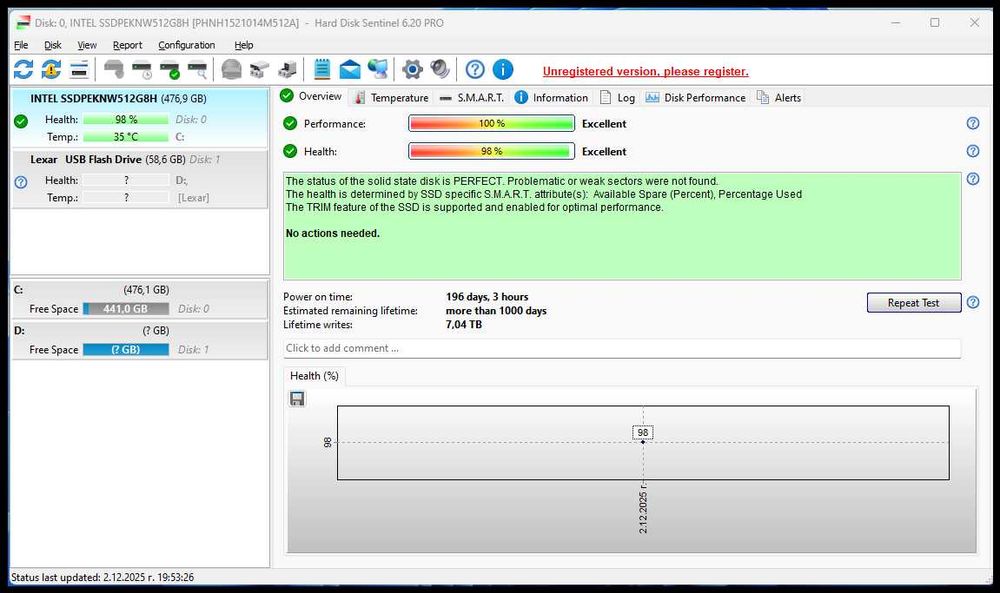The image size is (1000, 593).
Task: Click the Health 98 % bar in Overview
Action: [491, 151]
